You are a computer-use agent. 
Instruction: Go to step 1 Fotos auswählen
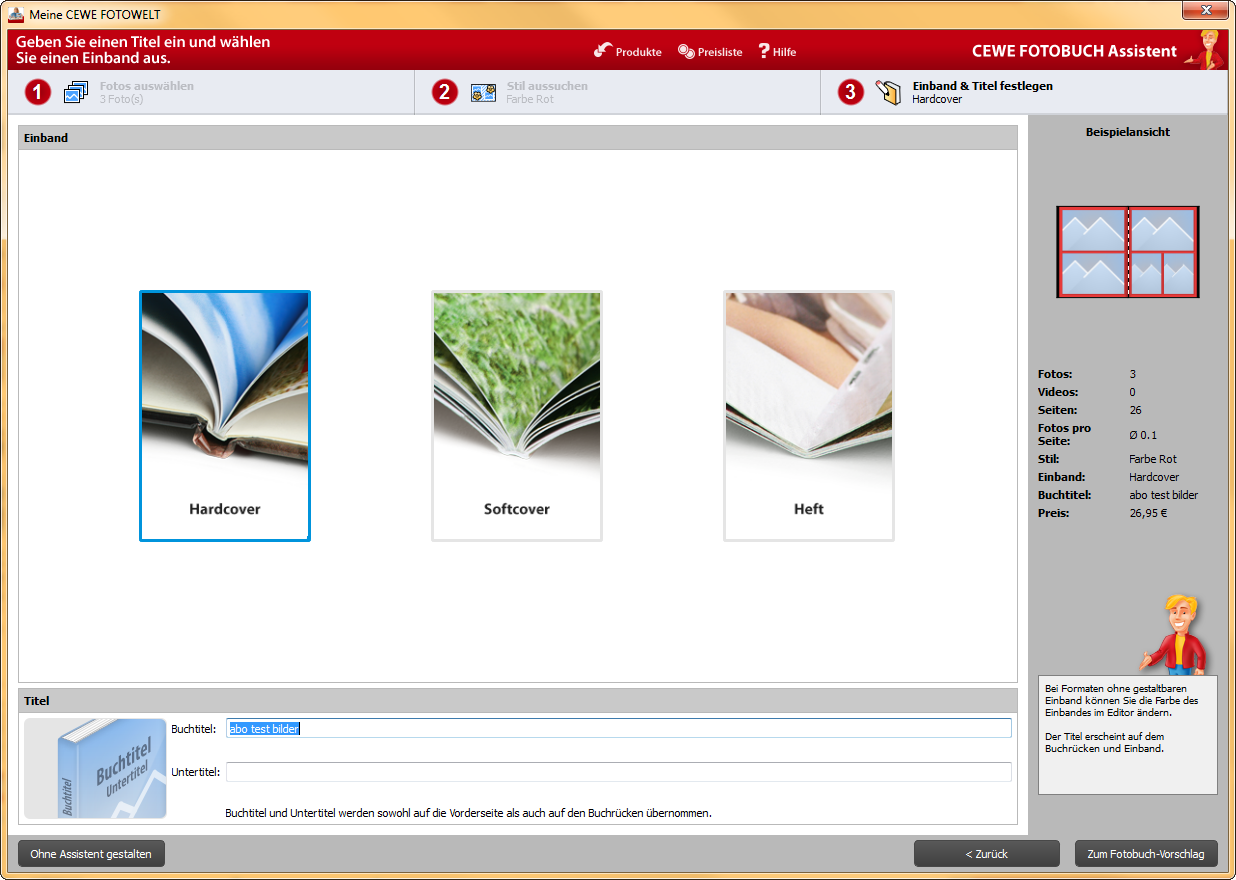click(x=212, y=92)
